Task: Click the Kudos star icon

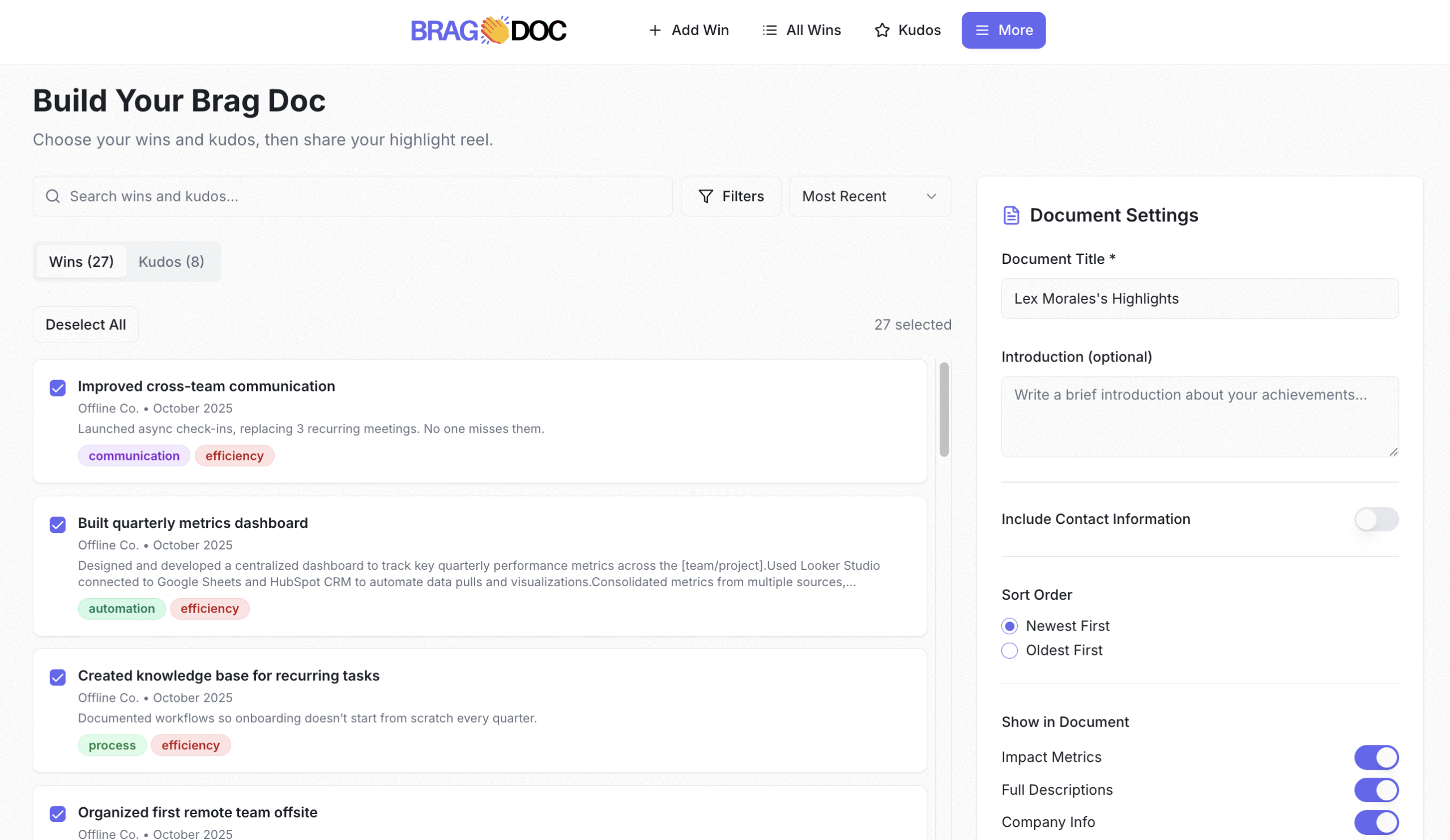Action: 881,30
